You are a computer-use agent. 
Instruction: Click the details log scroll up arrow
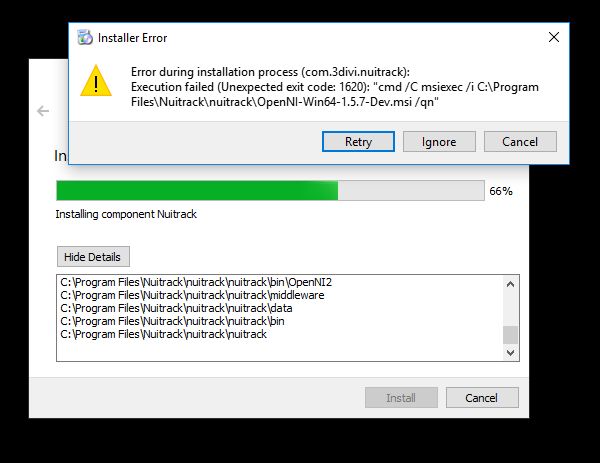510,284
